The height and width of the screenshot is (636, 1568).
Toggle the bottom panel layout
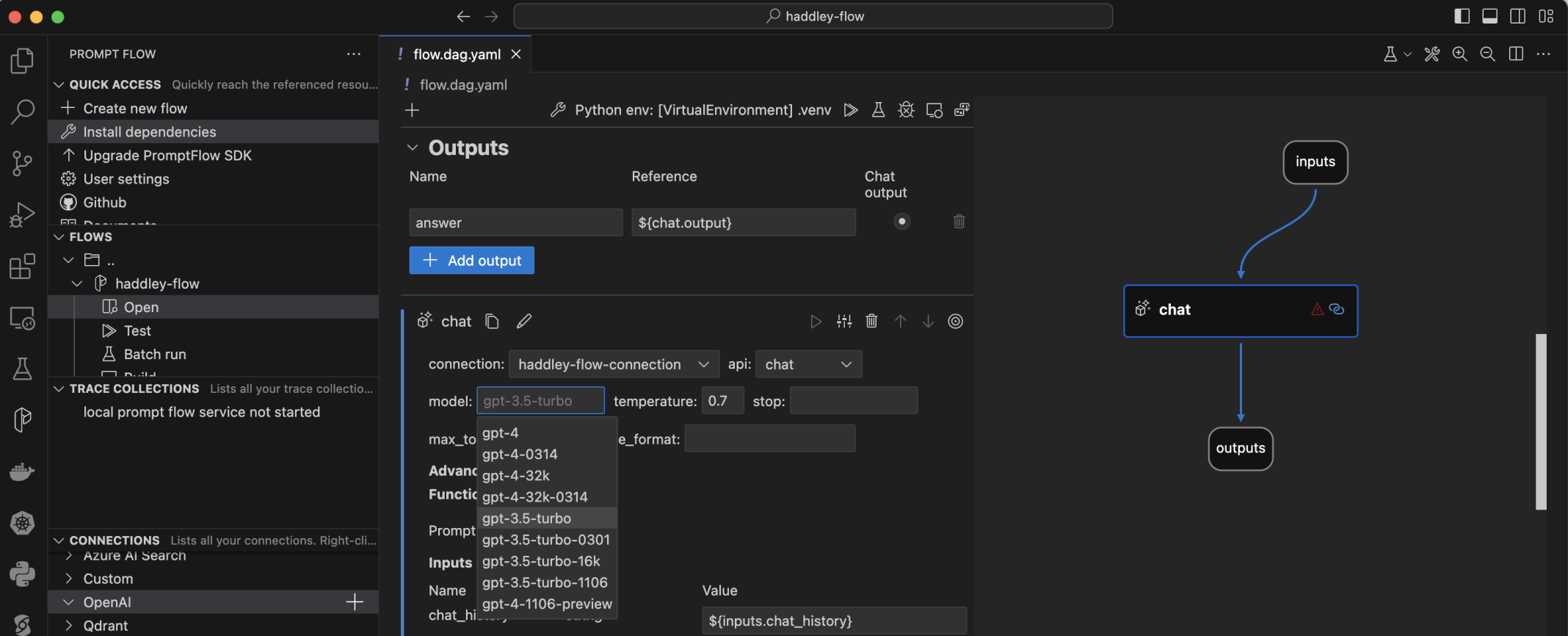pos(1489,16)
